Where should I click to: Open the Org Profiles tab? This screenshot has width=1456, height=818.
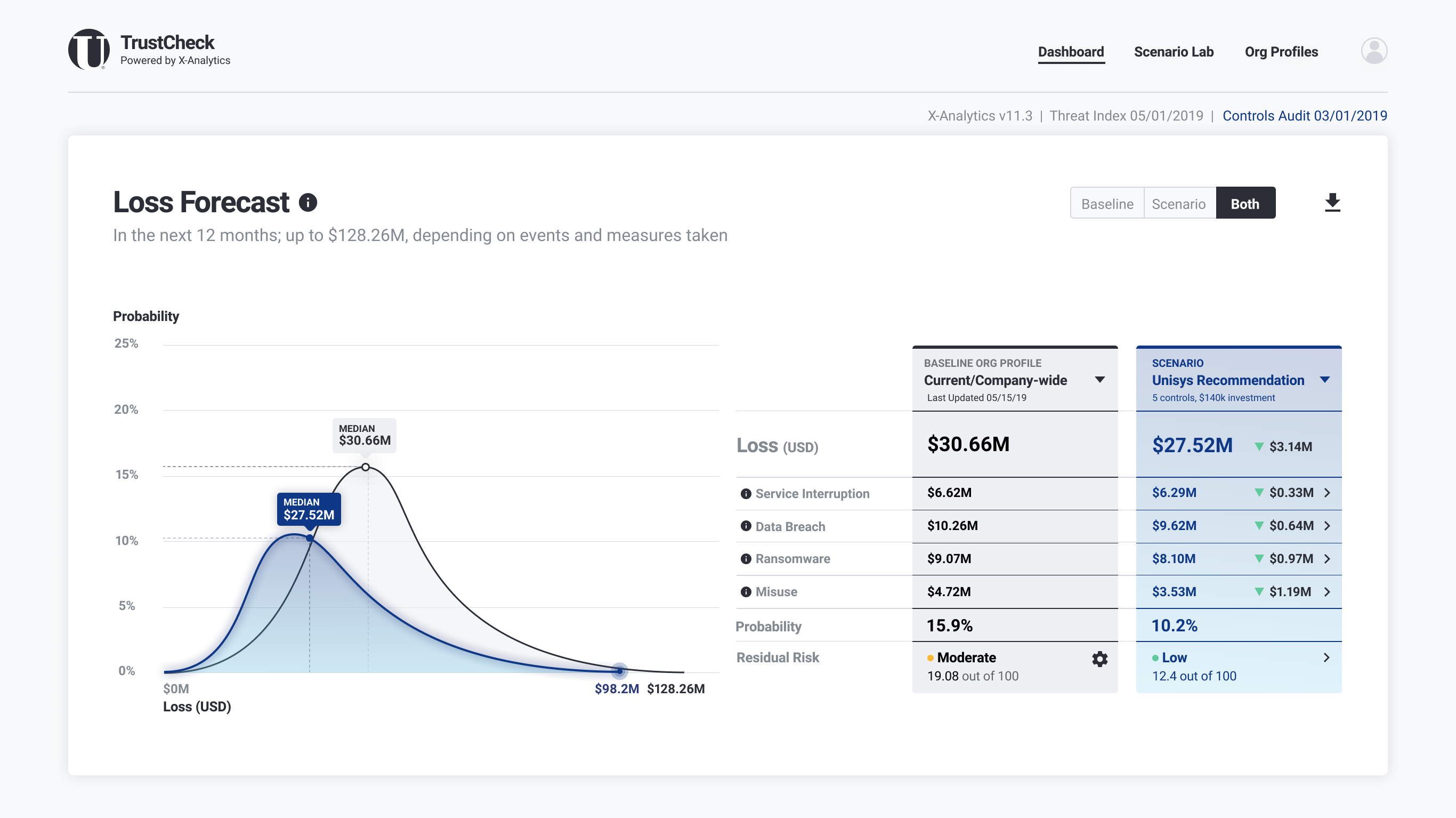(x=1281, y=52)
